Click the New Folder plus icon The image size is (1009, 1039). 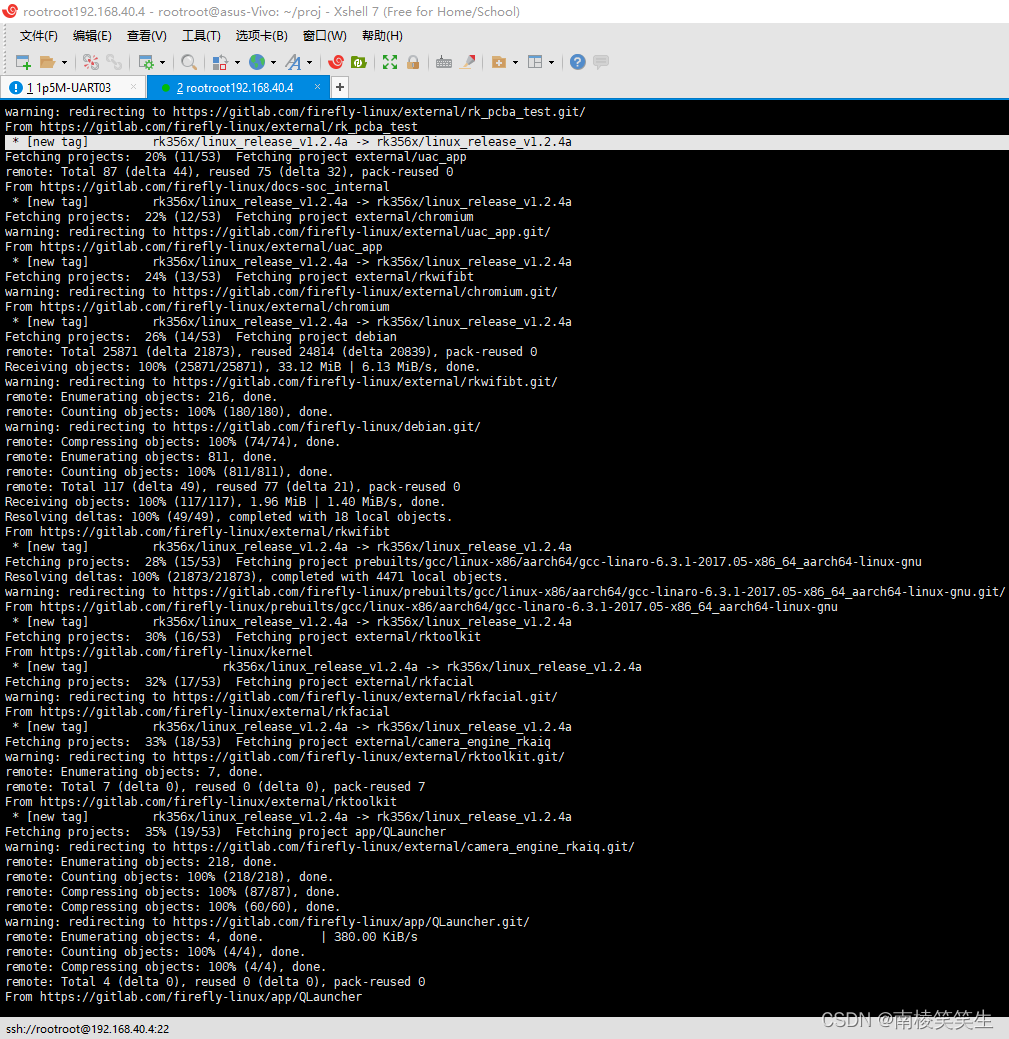(x=499, y=62)
